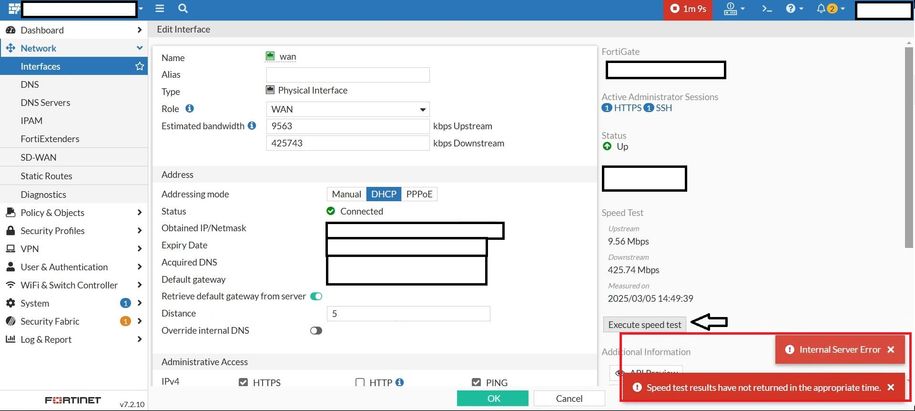915x411 pixels.
Task: Toggle Retrieve default gateway from server
Action: [316, 296]
